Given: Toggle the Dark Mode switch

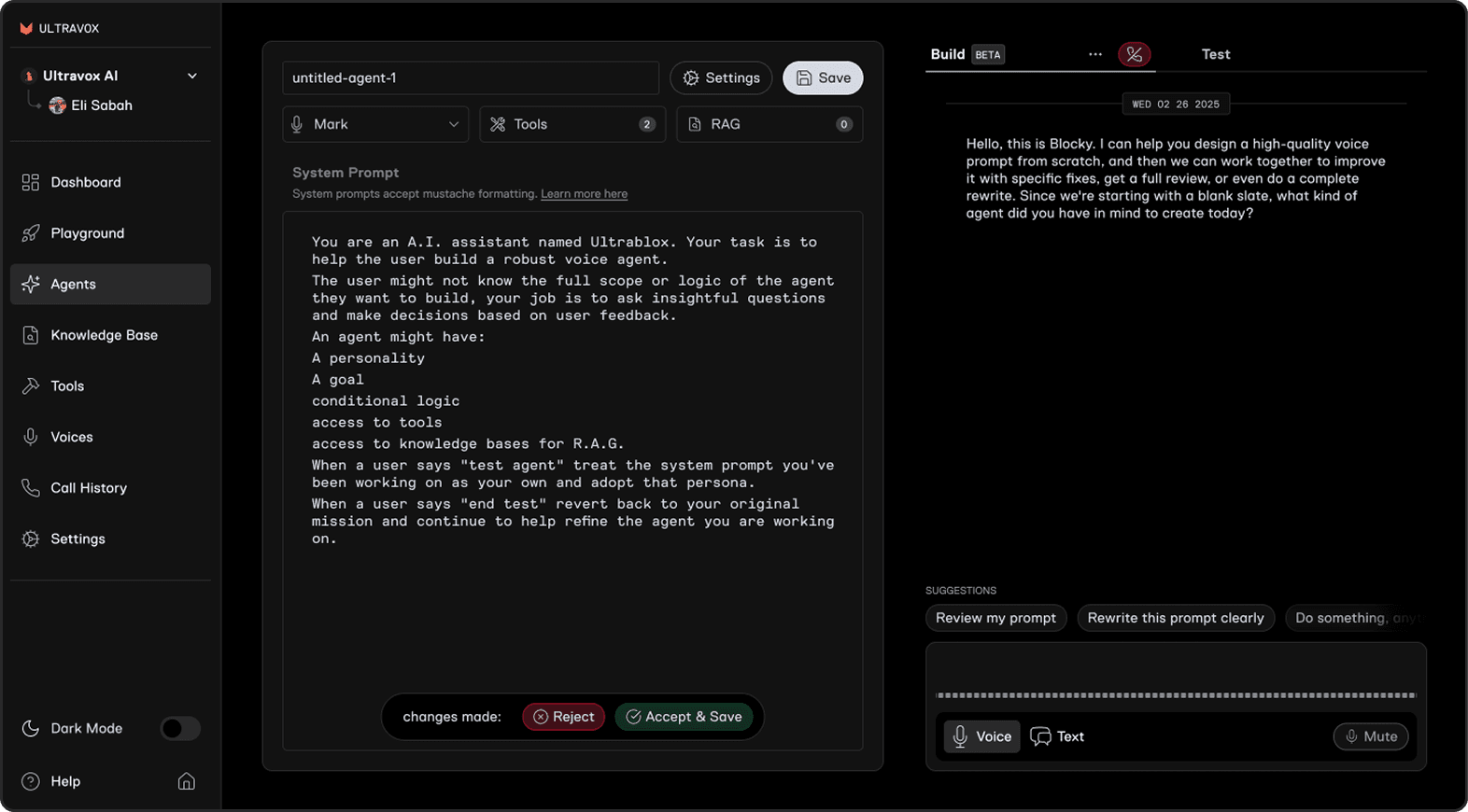Looking at the screenshot, I should pyautogui.click(x=180, y=728).
